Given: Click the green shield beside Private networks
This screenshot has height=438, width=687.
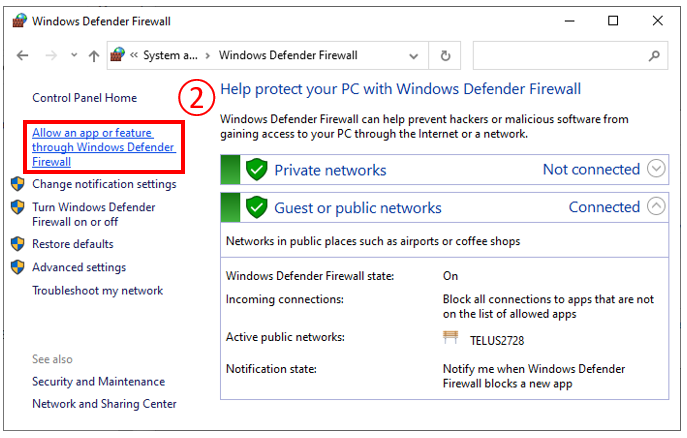Looking at the screenshot, I should point(257,170).
